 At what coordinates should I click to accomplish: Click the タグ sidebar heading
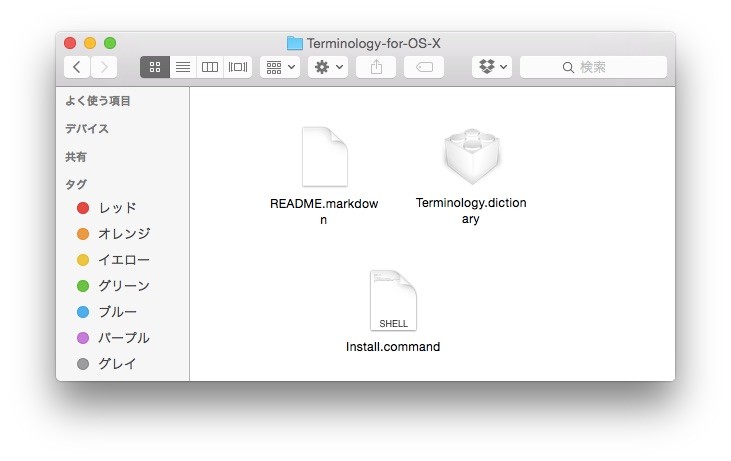[76, 185]
